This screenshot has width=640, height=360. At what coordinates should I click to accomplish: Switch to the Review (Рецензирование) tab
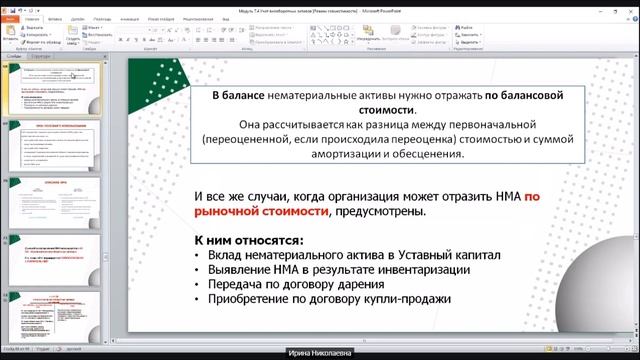coord(198,19)
